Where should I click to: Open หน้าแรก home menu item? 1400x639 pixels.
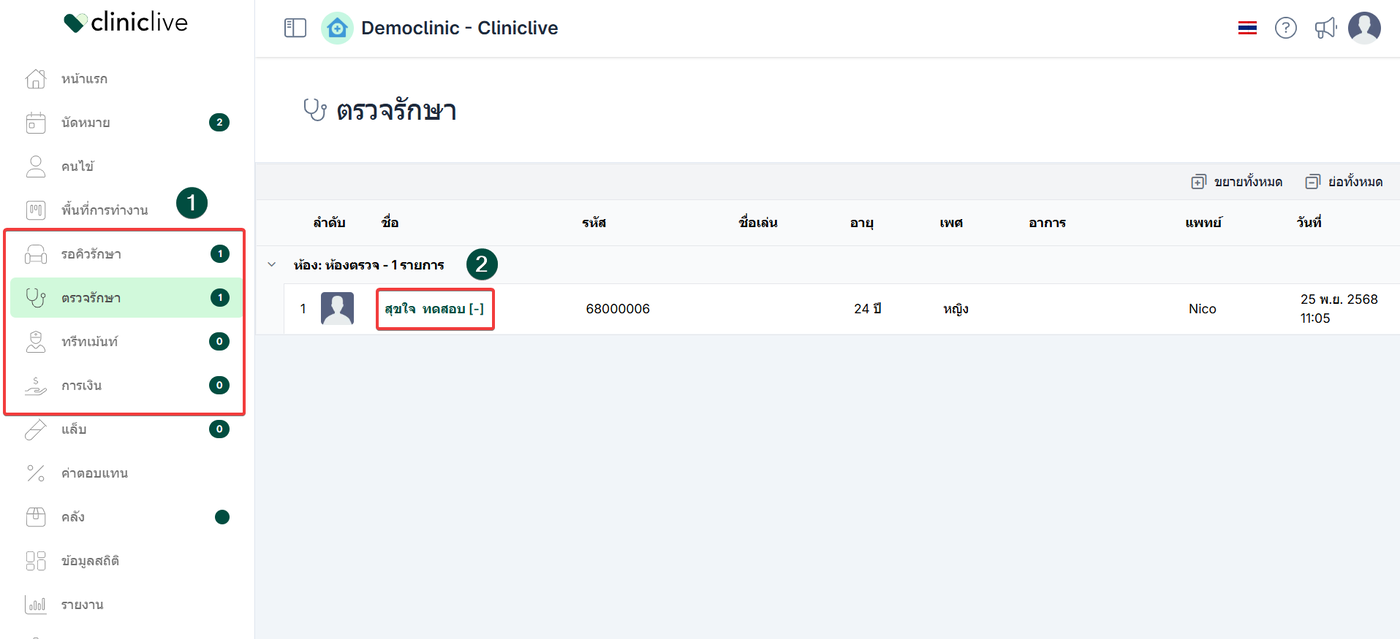[84, 79]
